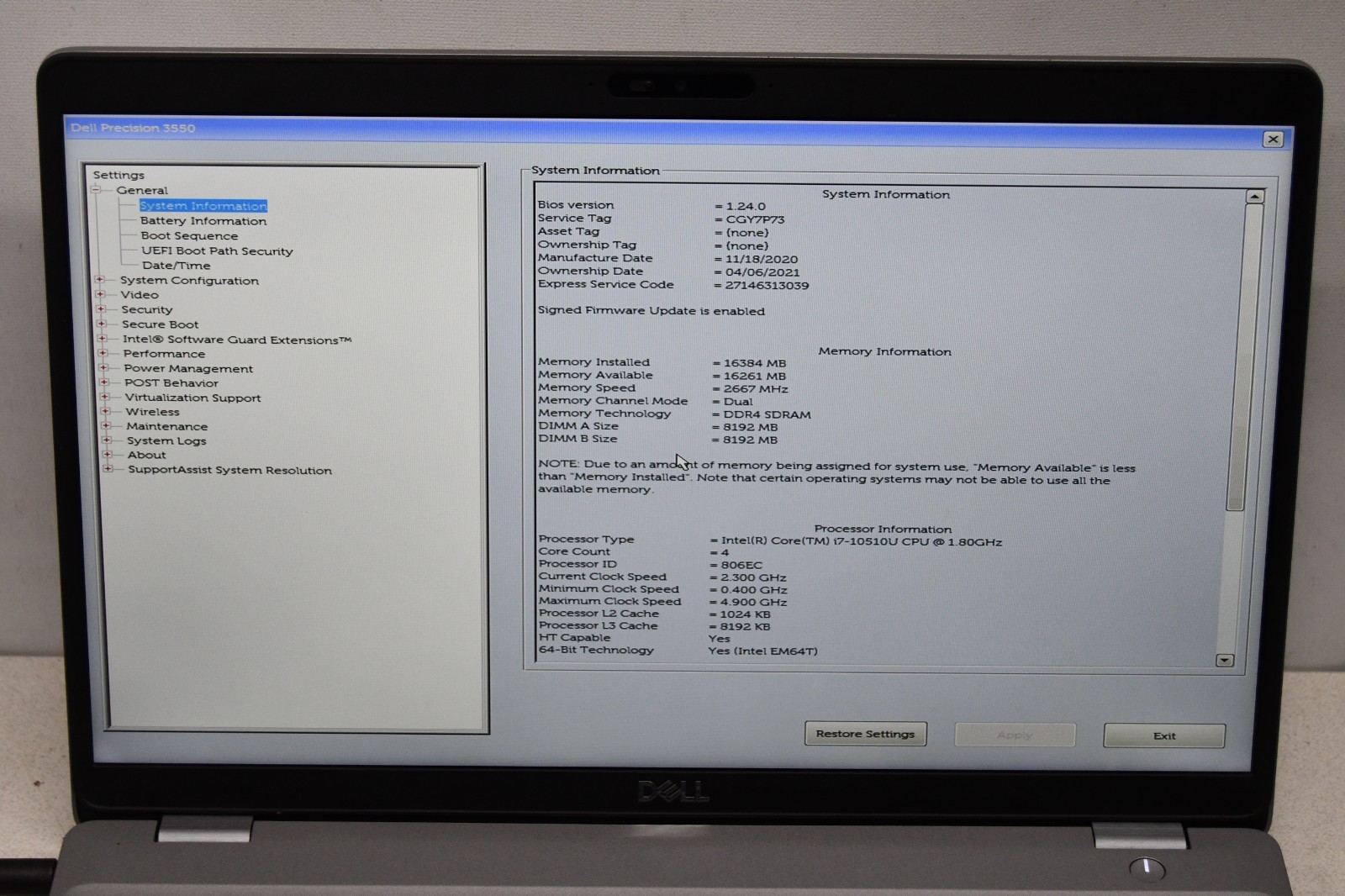Select the Video category label
The width and height of the screenshot is (1345, 896).
click(140, 295)
